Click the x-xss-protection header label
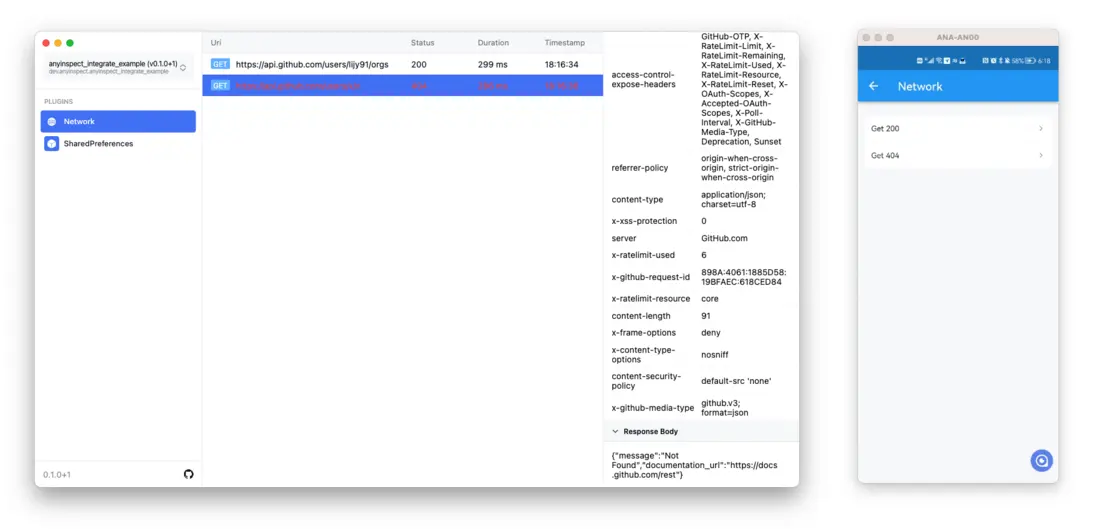The height and width of the screenshot is (529, 1098). point(644,221)
